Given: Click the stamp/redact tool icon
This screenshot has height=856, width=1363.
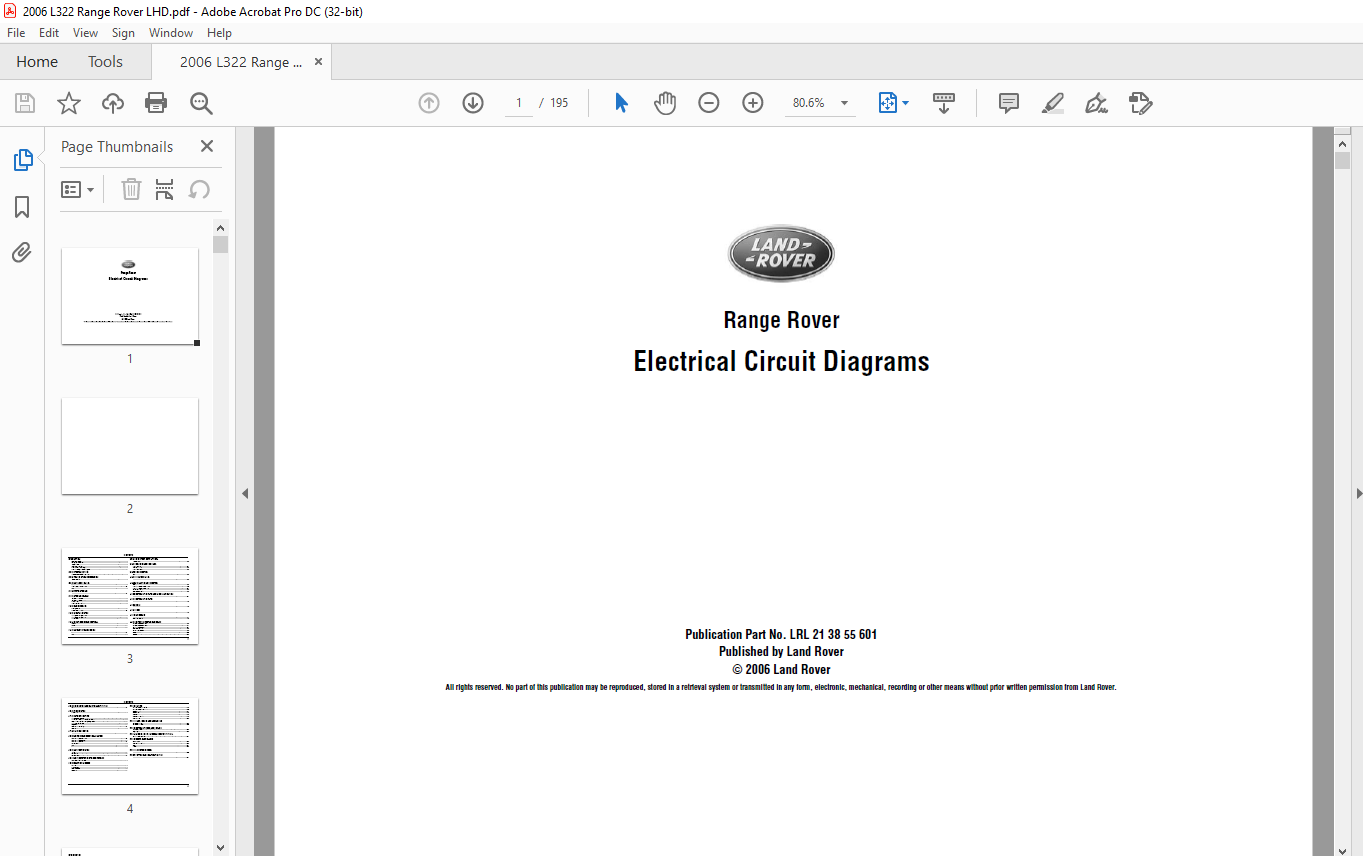Looking at the screenshot, I should pos(1141,103).
